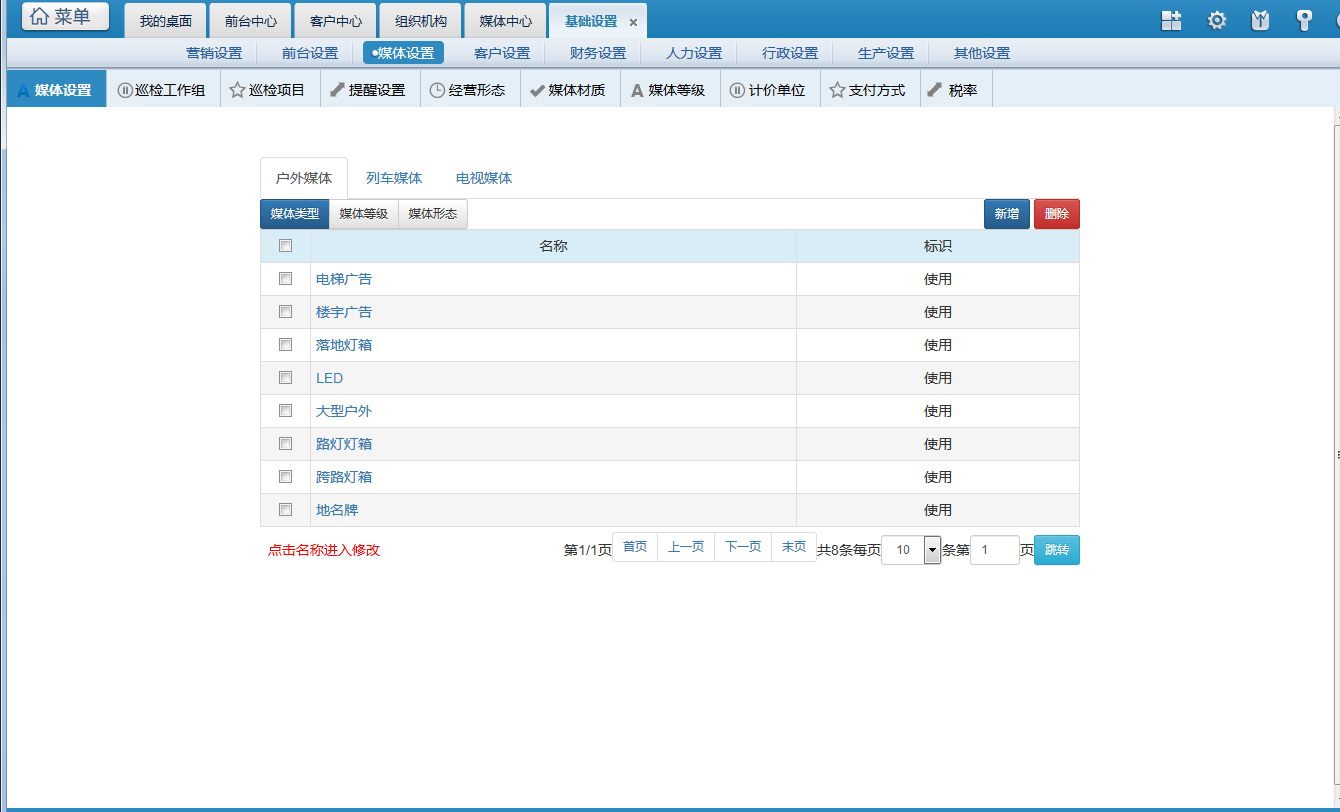The image size is (1340, 812).
Task: Open 生产设置 menu
Action: 886,53
